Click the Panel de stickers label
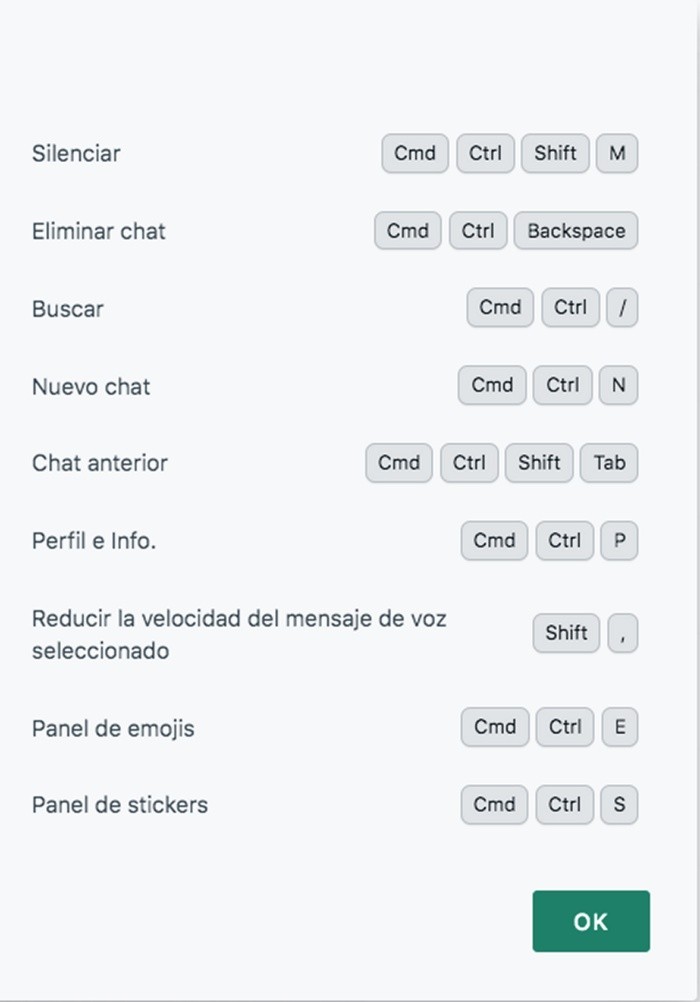This screenshot has height=1002, width=700. [x=120, y=805]
